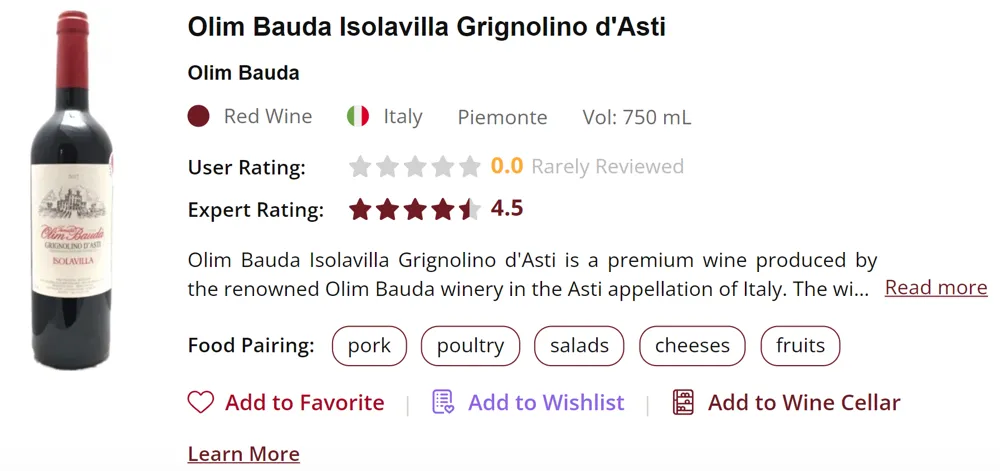Select the pork food pairing tag
The width and height of the screenshot is (1000, 471).
(369, 346)
